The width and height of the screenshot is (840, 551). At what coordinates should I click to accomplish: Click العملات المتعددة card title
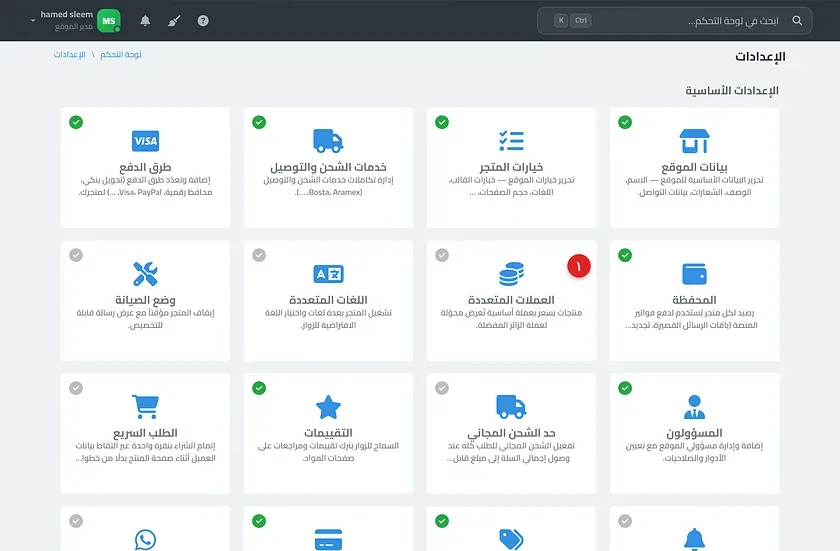[x=512, y=300]
